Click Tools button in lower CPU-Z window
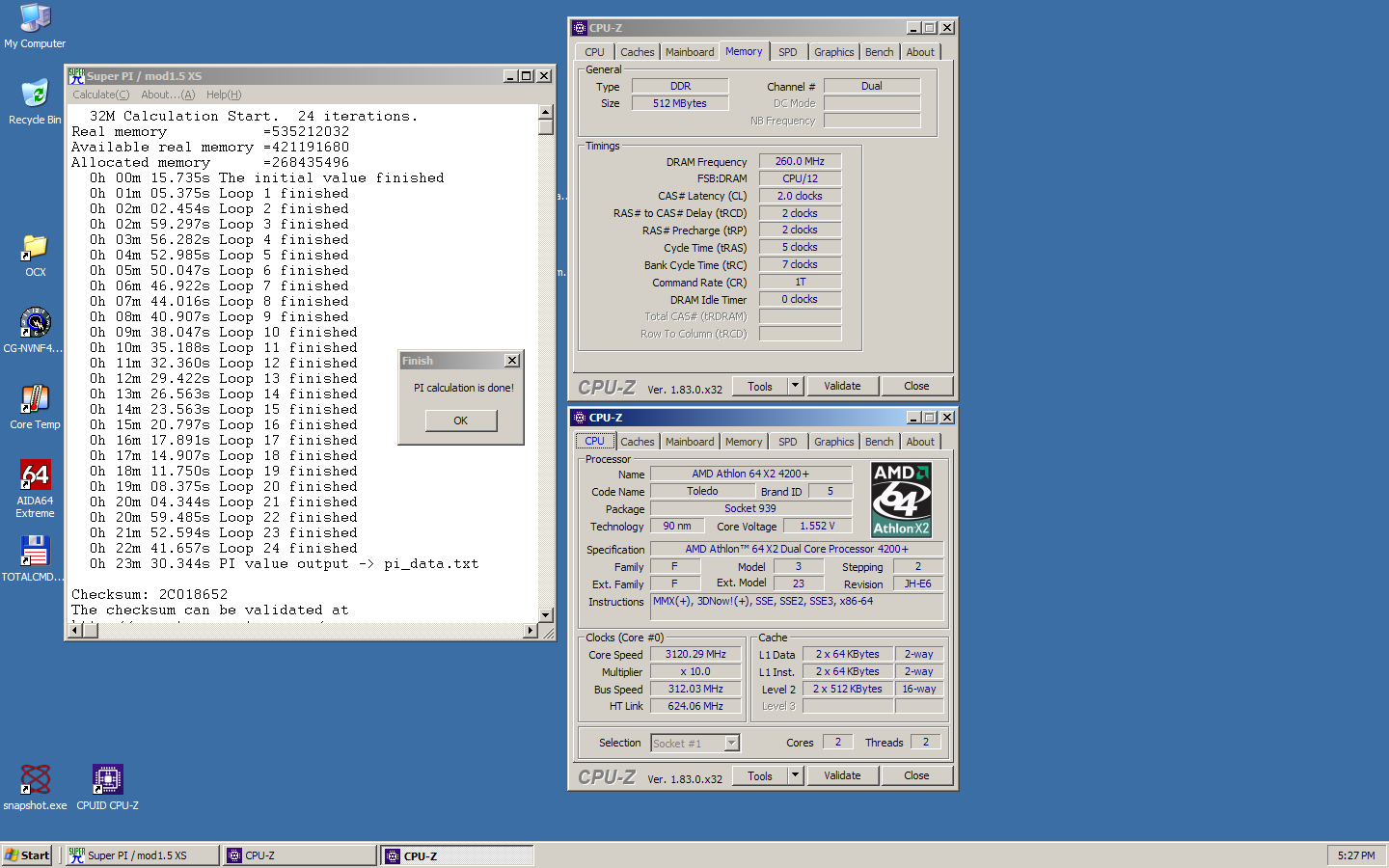 [x=760, y=775]
